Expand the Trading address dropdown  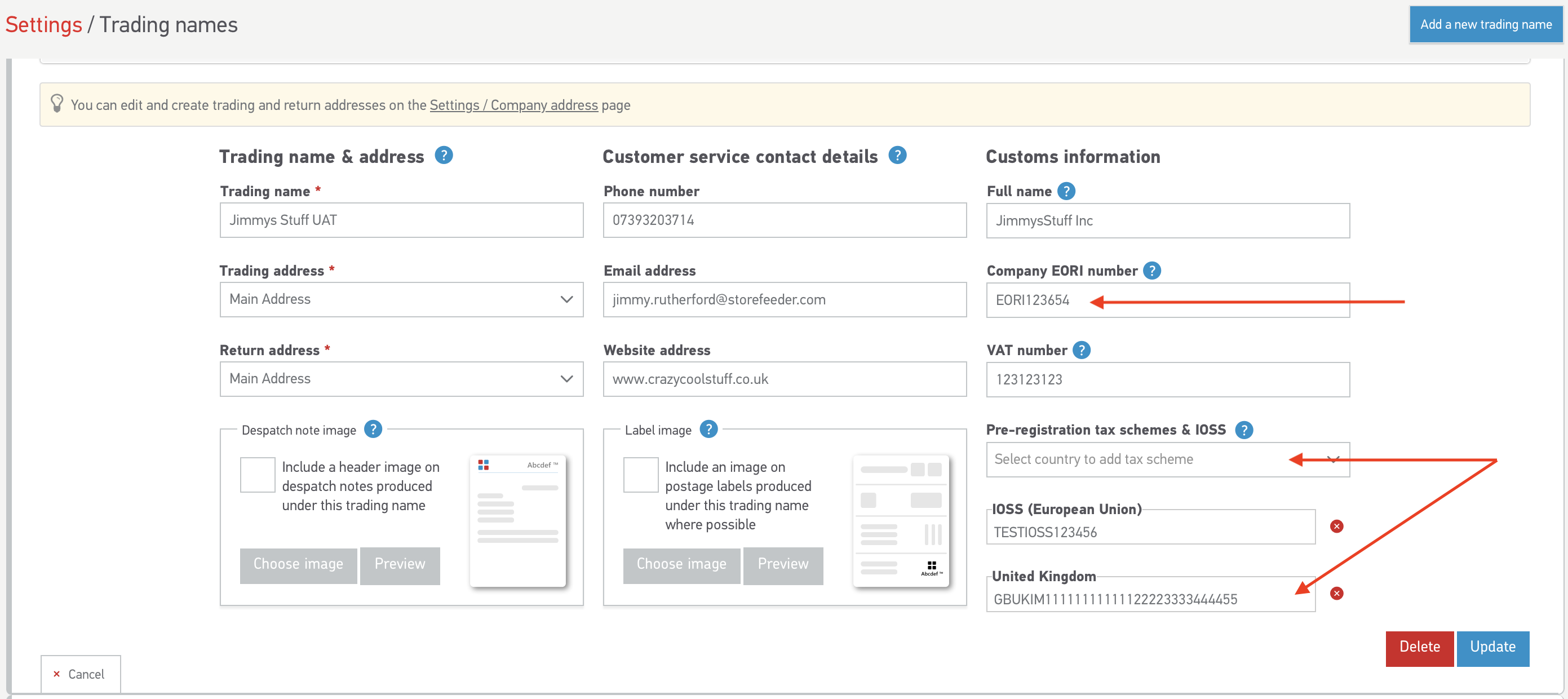[x=401, y=299]
